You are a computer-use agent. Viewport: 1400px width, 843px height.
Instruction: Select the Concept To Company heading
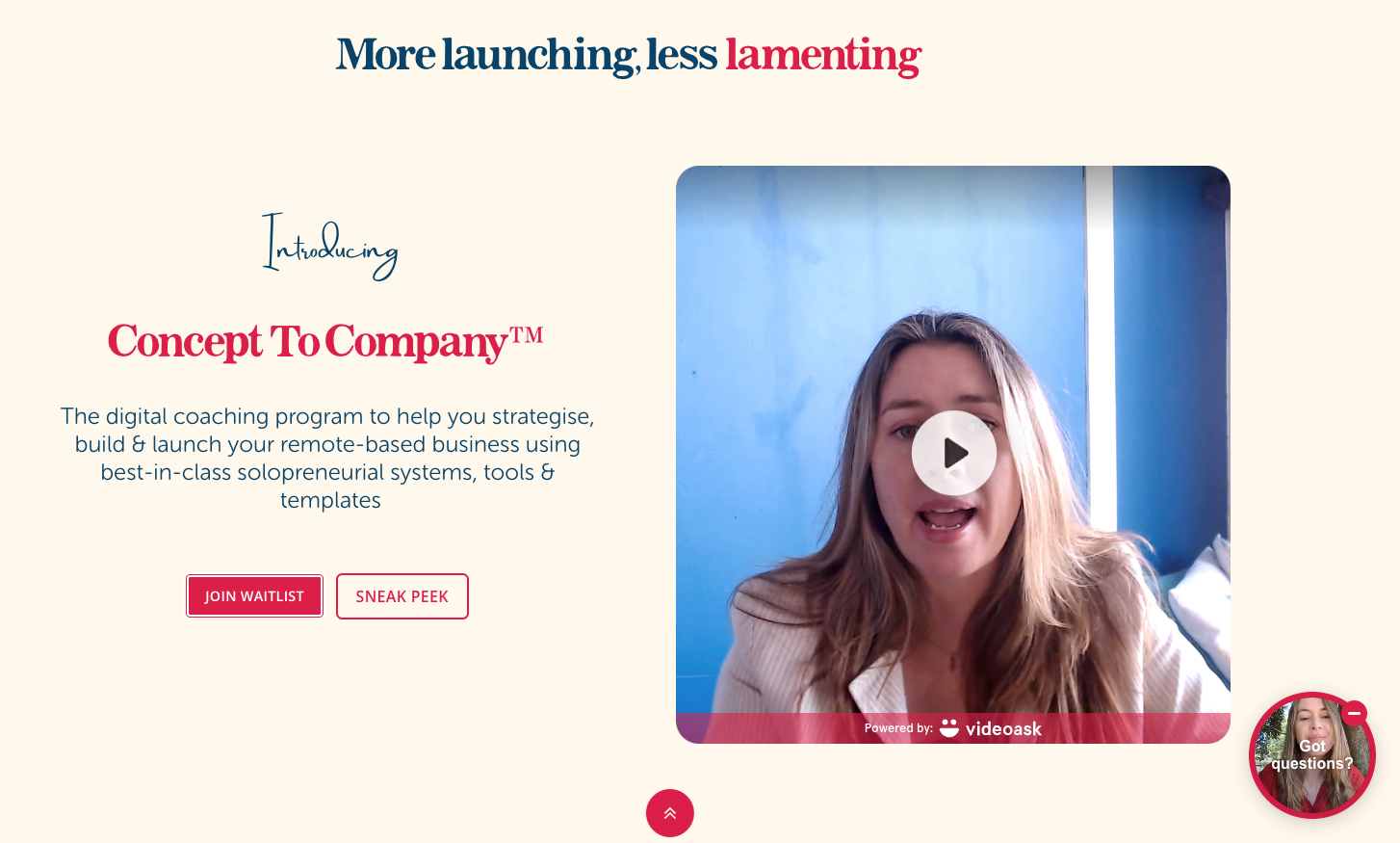(325, 342)
